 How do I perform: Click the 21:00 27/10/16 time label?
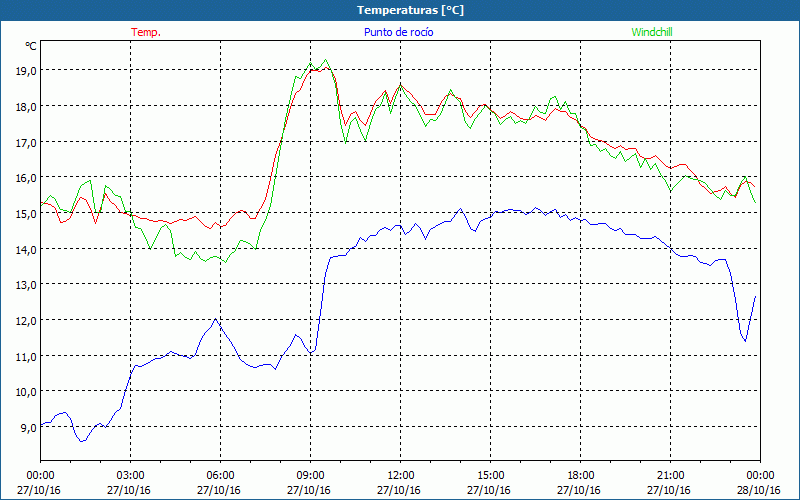coord(669,483)
